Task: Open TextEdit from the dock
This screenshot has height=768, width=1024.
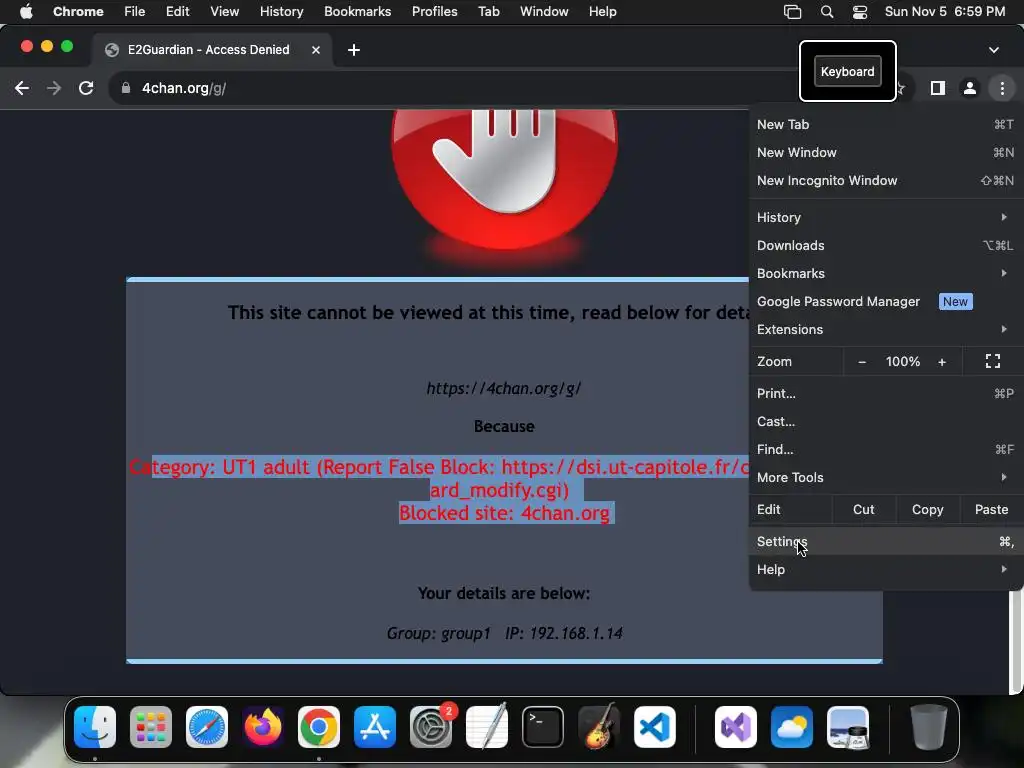Action: (487, 727)
